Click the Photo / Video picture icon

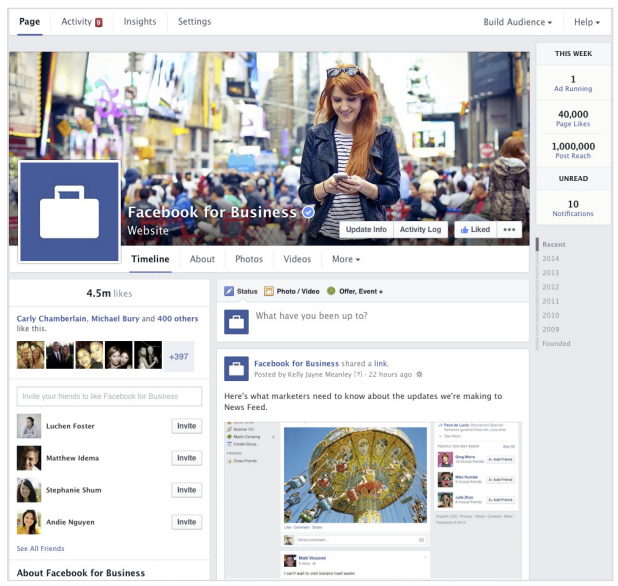coord(269,291)
